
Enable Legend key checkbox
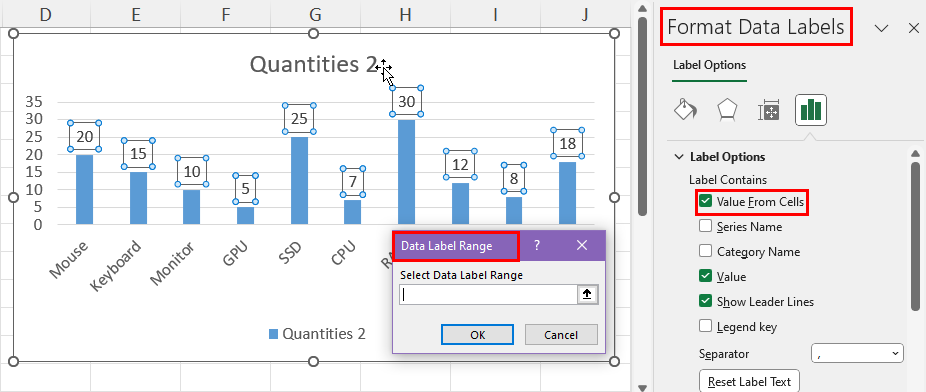[x=706, y=326]
